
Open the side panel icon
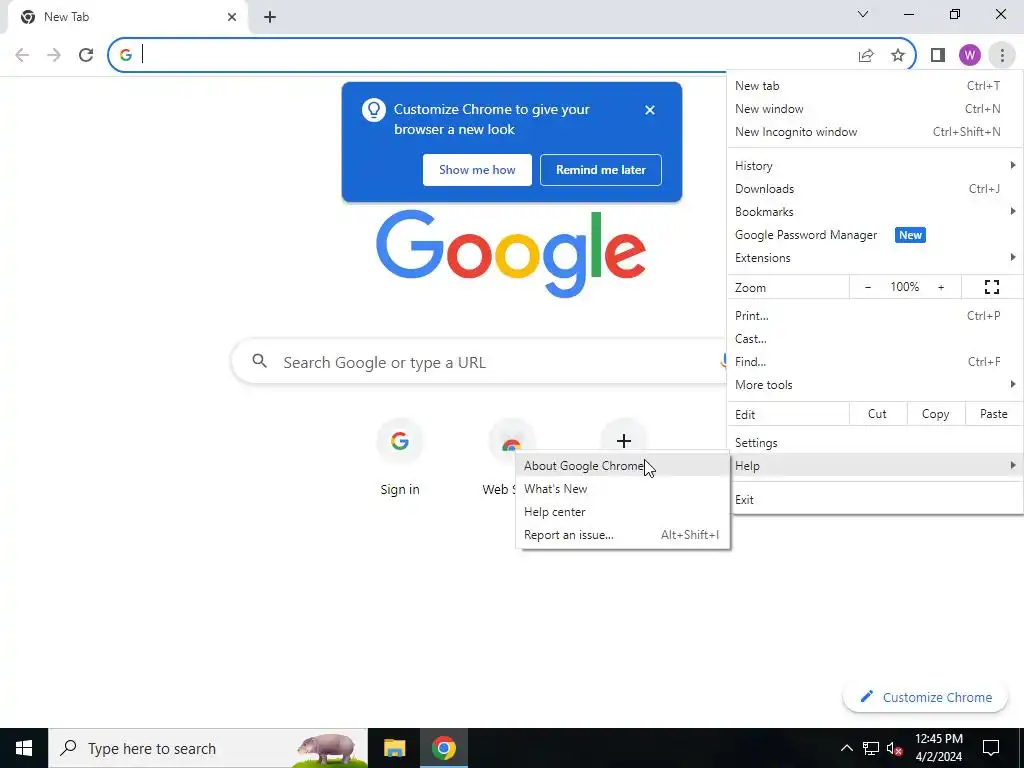pos(938,56)
